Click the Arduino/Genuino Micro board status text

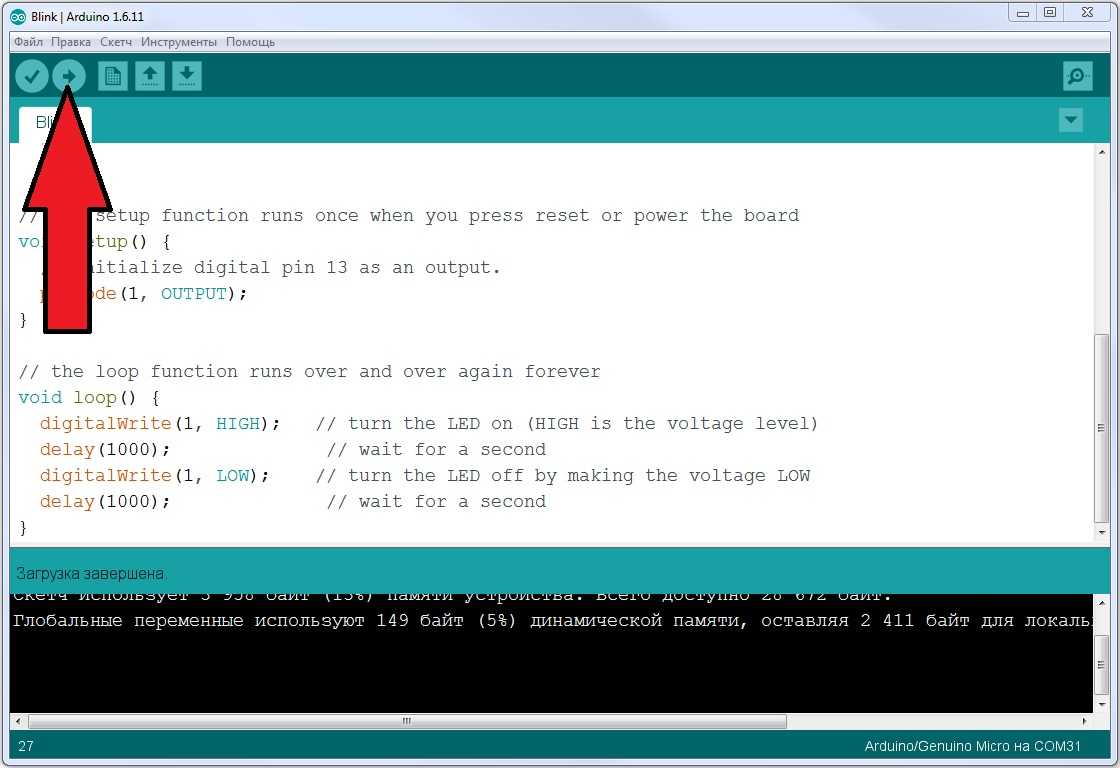[983, 747]
